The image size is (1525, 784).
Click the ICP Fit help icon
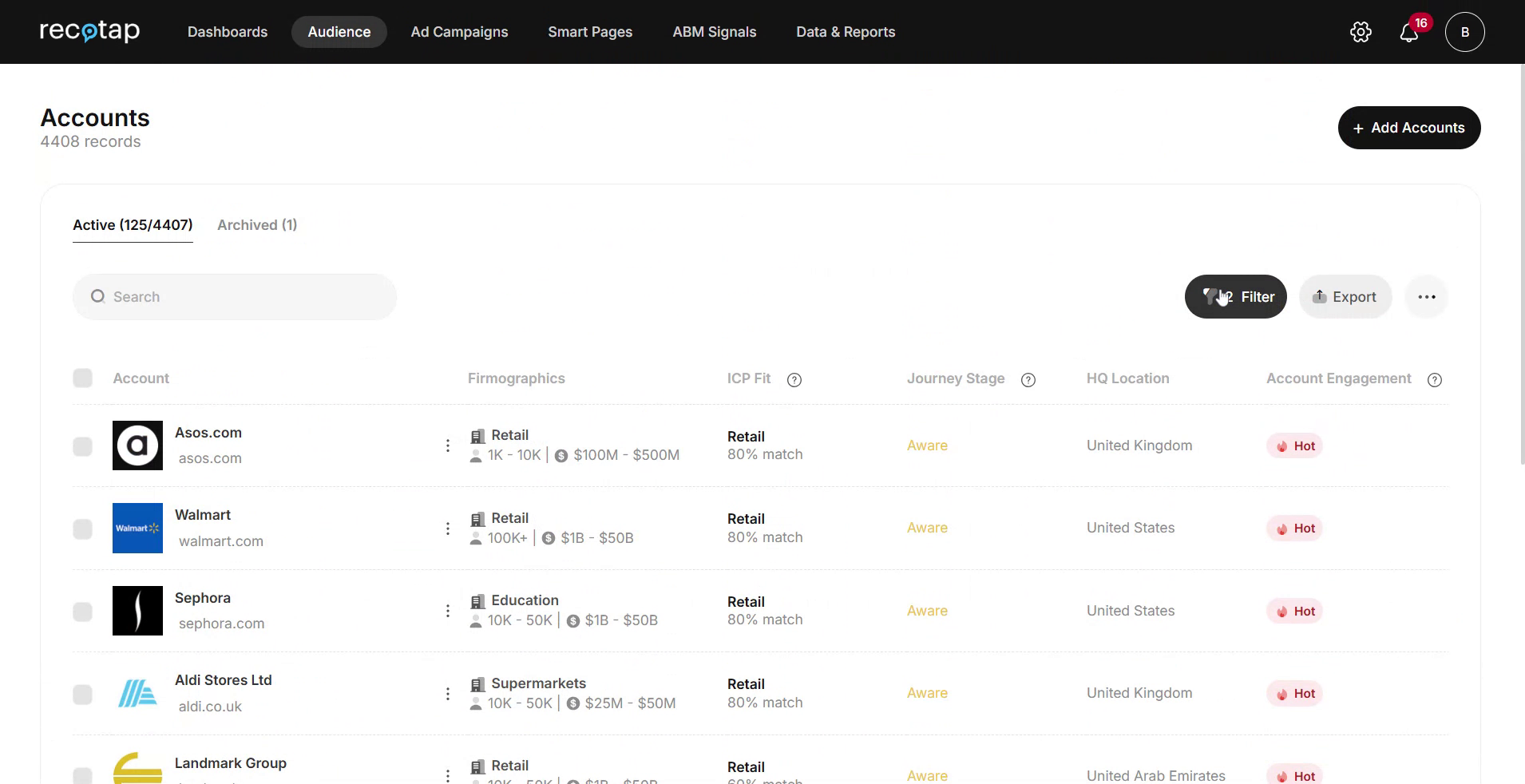coord(795,380)
